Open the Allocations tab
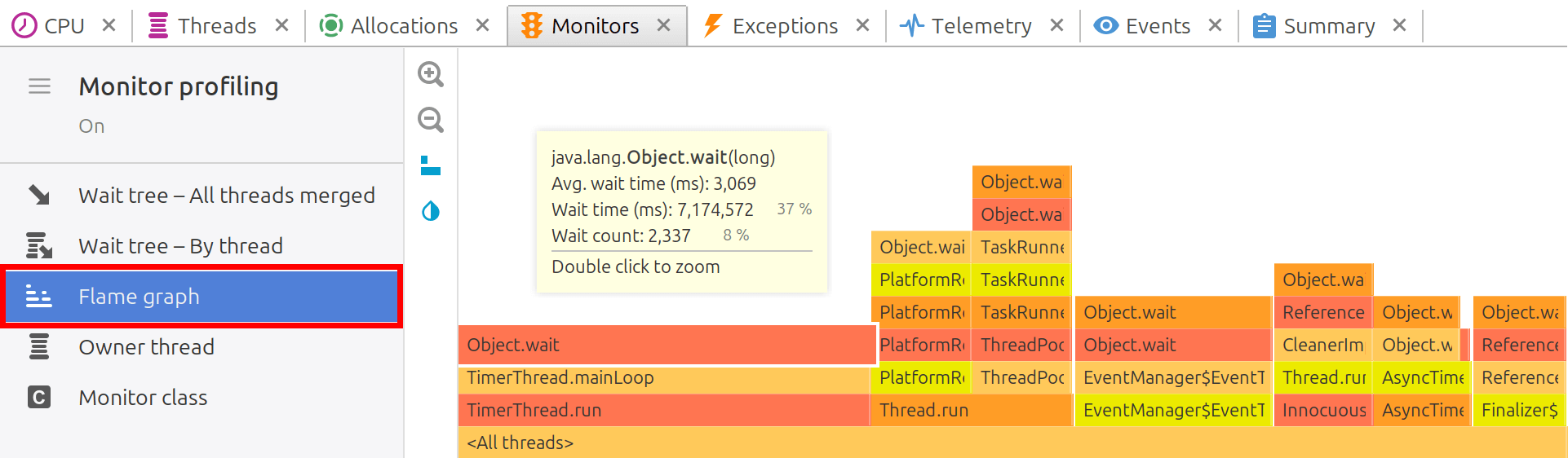The height and width of the screenshot is (458, 1568). coord(404,26)
